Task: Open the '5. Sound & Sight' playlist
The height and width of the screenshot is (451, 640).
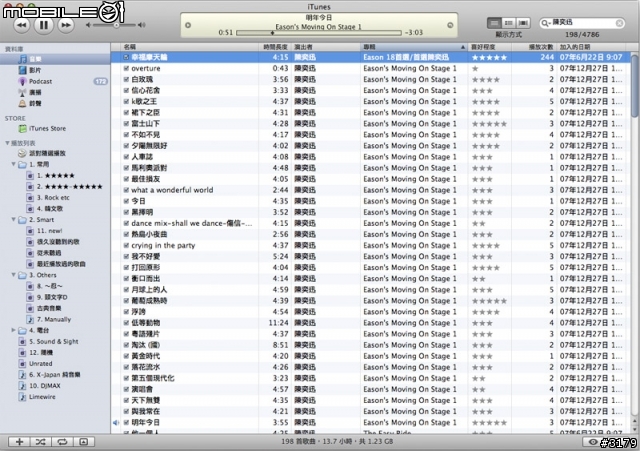Action: (x=53, y=342)
